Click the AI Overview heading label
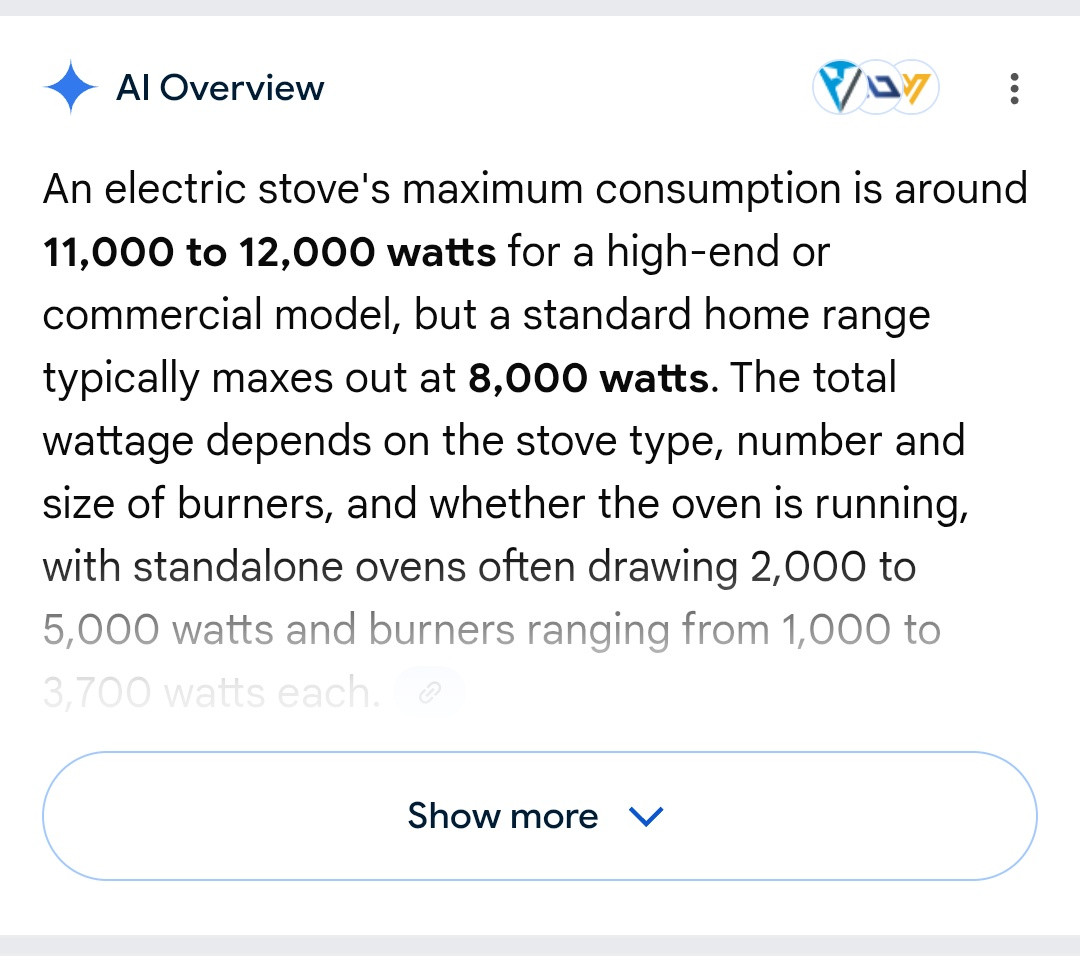1080x974 pixels. pos(220,88)
